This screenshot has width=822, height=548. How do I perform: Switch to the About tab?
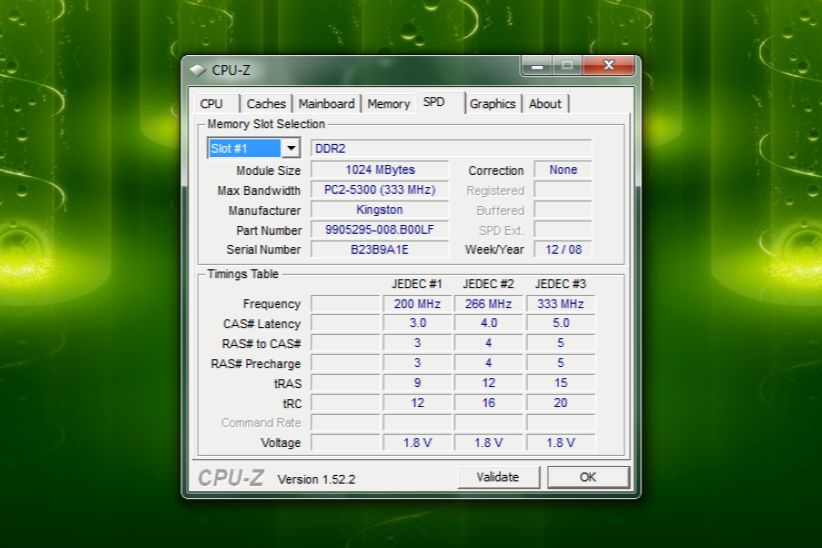545,104
